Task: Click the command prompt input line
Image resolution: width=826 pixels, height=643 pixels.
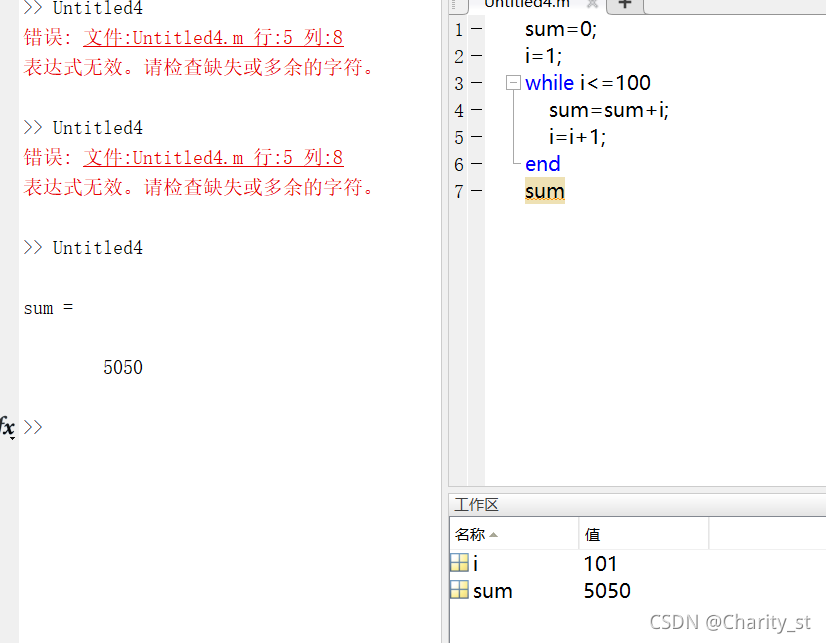Action: (x=200, y=427)
